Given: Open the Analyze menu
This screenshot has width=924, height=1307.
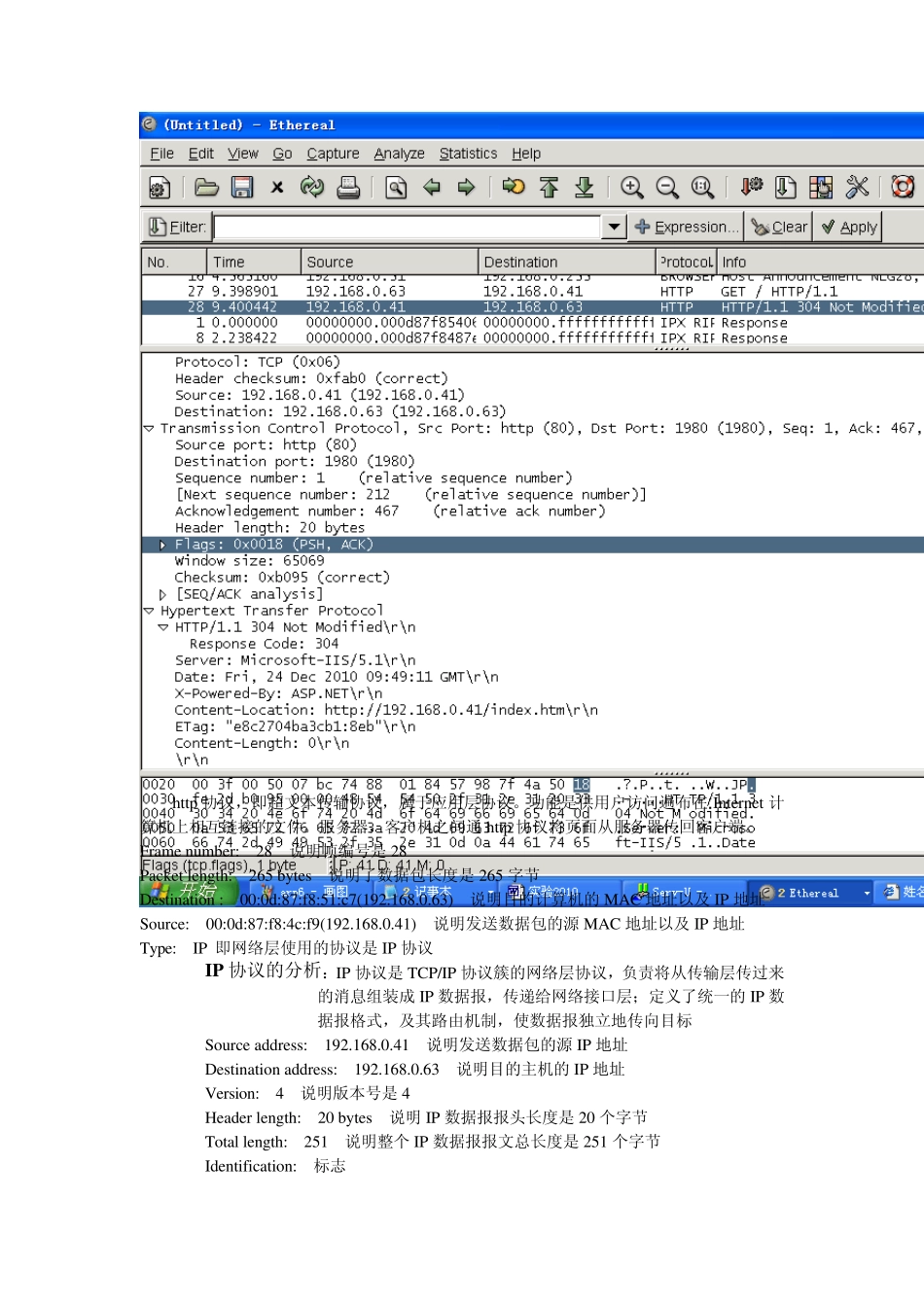Looking at the screenshot, I should [399, 154].
